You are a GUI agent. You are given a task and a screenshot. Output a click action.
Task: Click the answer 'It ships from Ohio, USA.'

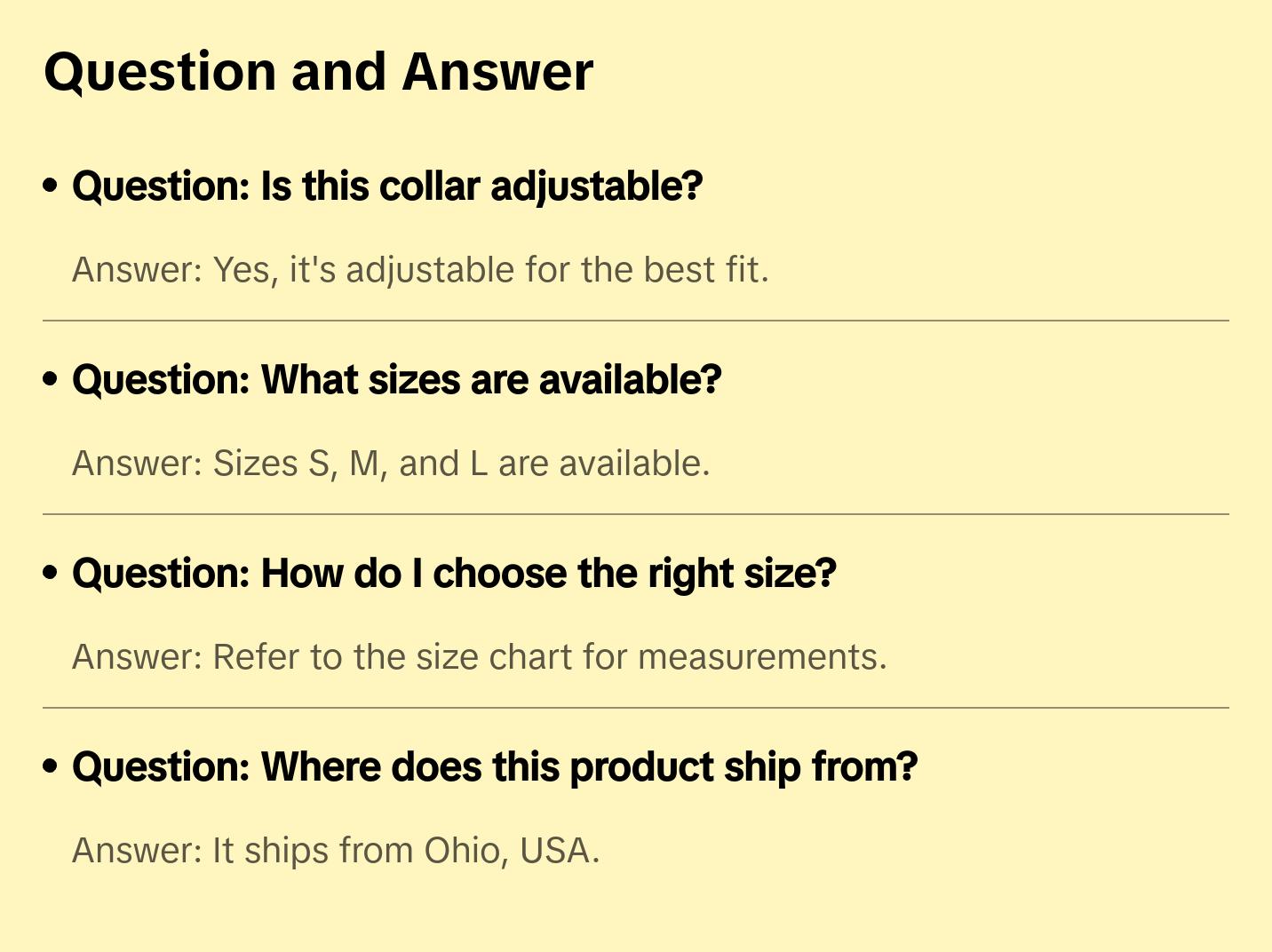[336, 851]
